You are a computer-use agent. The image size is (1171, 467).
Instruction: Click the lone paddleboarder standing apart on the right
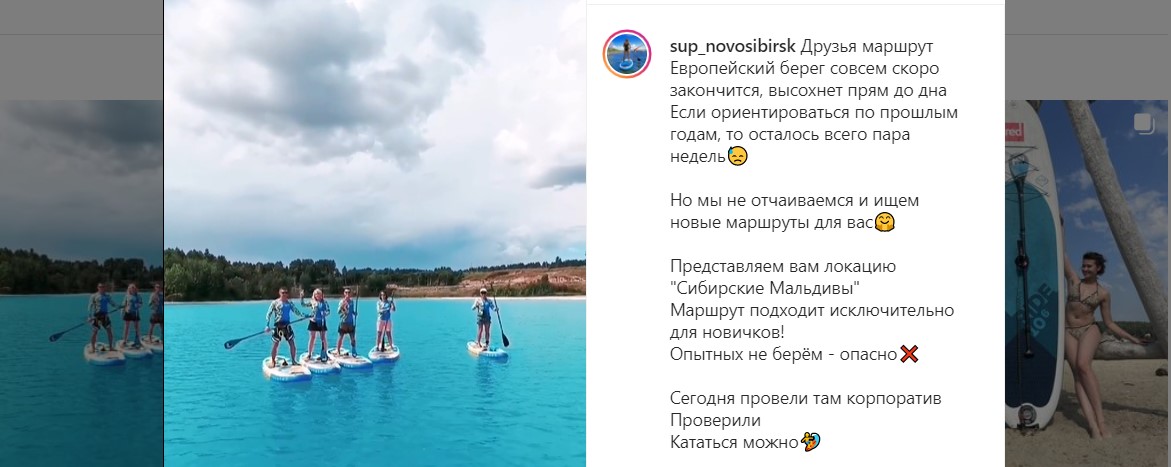(488, 323)
